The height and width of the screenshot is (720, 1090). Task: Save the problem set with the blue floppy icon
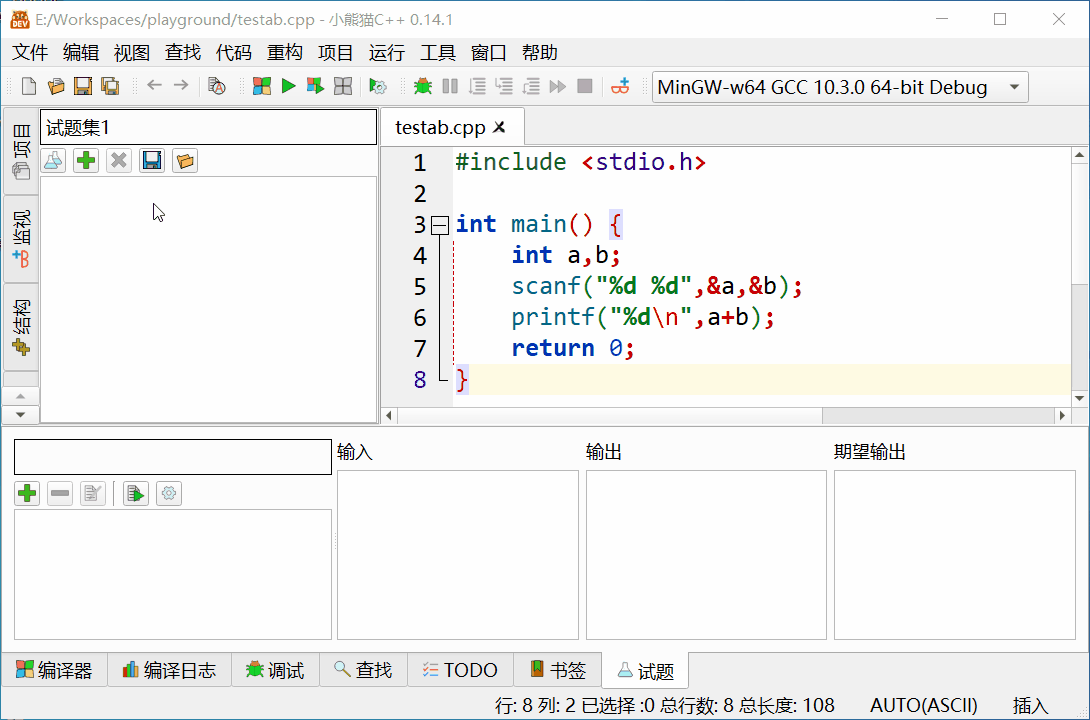(x=151, y=160)
